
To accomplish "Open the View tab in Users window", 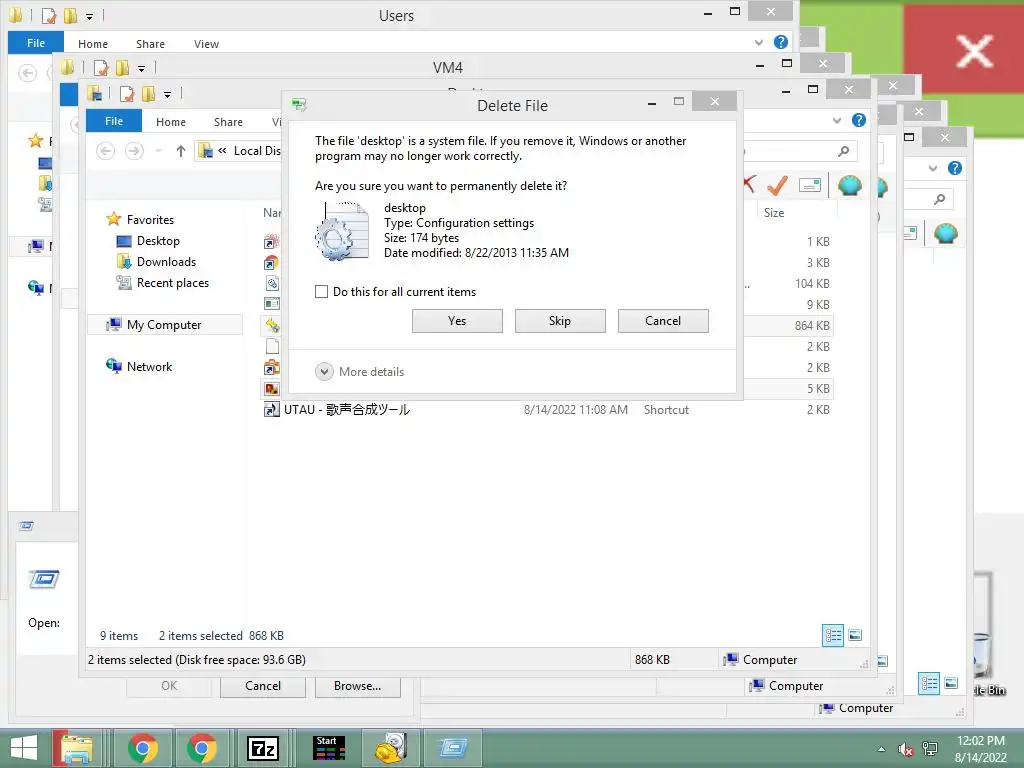I will tap(206, 44).
